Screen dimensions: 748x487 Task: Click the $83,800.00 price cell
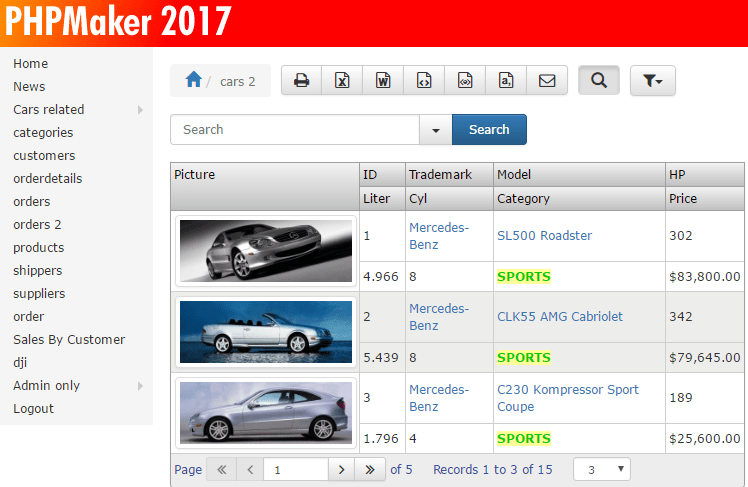pyautogui.click(x=705, y=277)
